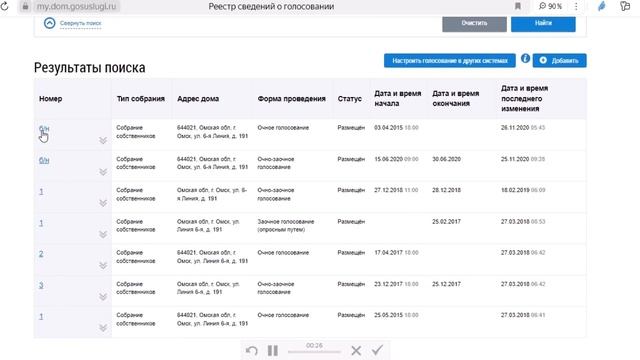
Task: Open the 'б/н' record dated 03.04.2015
Action: point(44,129)
